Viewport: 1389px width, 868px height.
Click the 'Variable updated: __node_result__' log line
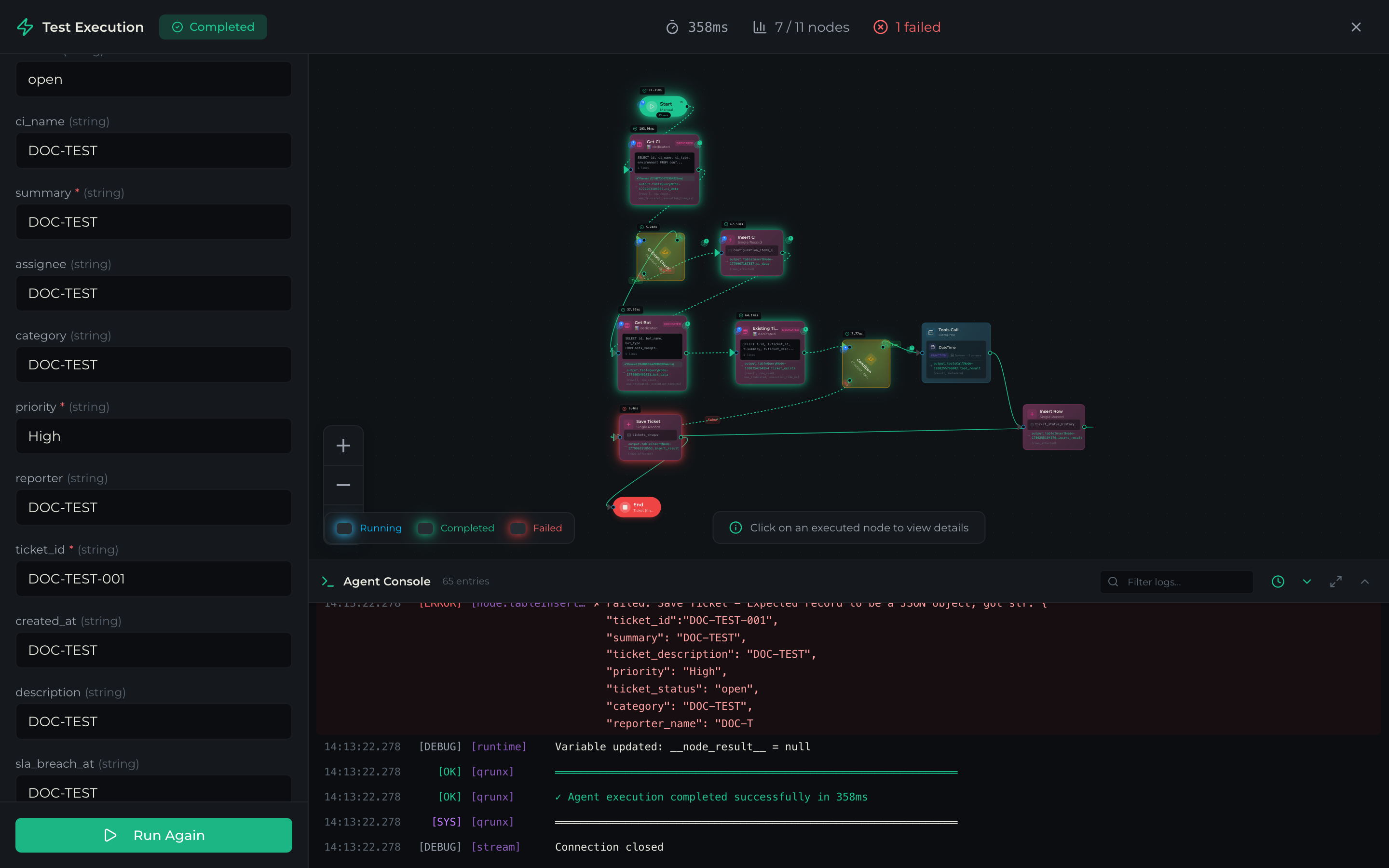pyautogui.click(x=682, y=747)
